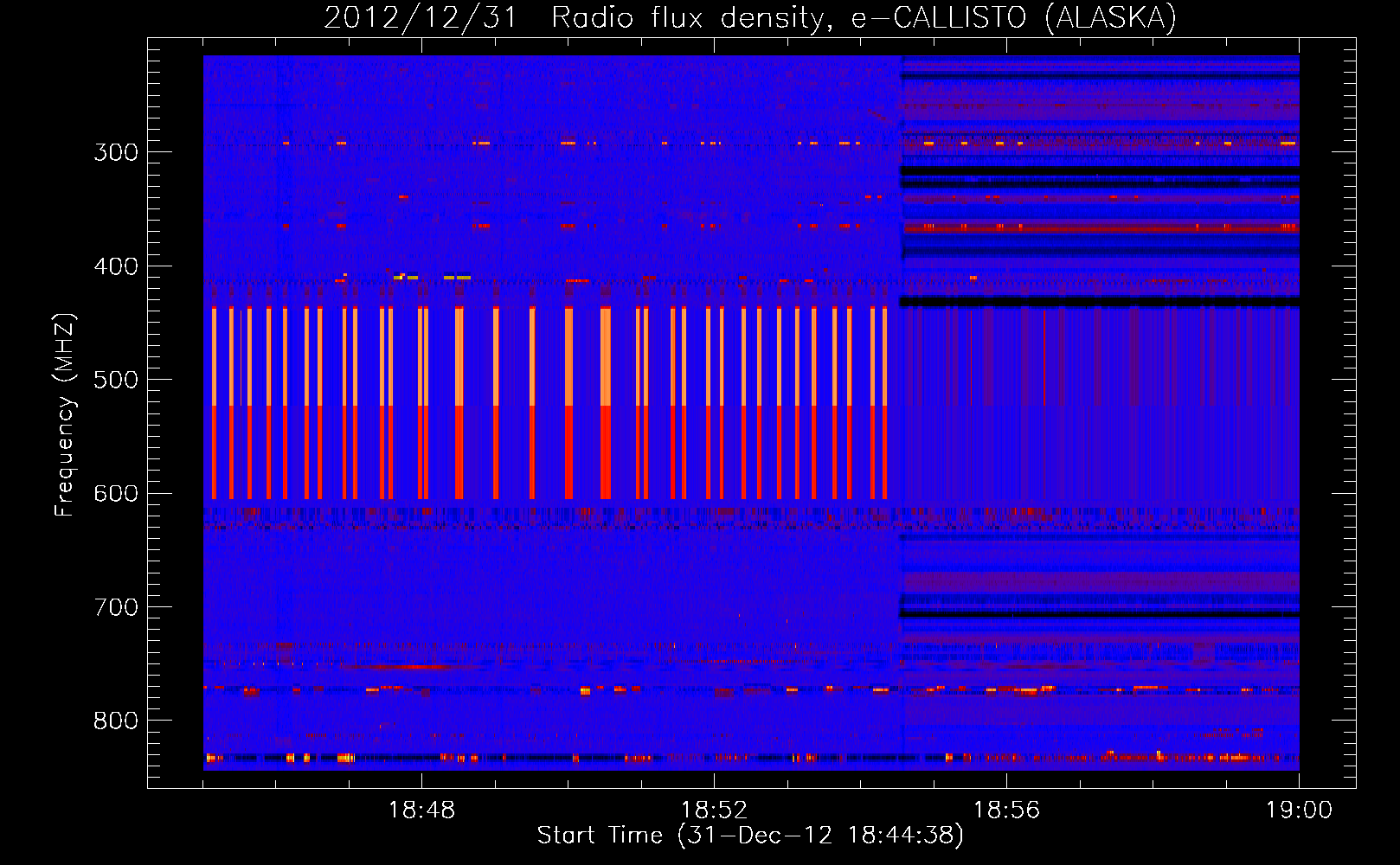
Task: Select the 500 frequency tick label
Action: click(116, 380)
